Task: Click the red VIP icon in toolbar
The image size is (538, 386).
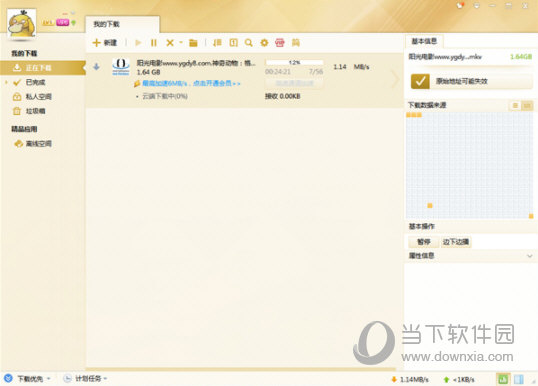Action: [280, 43]
